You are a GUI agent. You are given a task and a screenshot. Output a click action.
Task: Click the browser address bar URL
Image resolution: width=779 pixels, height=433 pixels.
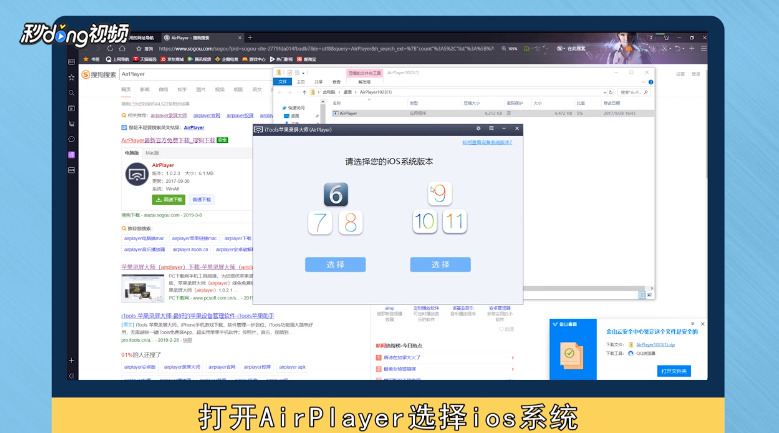point(326,49)
